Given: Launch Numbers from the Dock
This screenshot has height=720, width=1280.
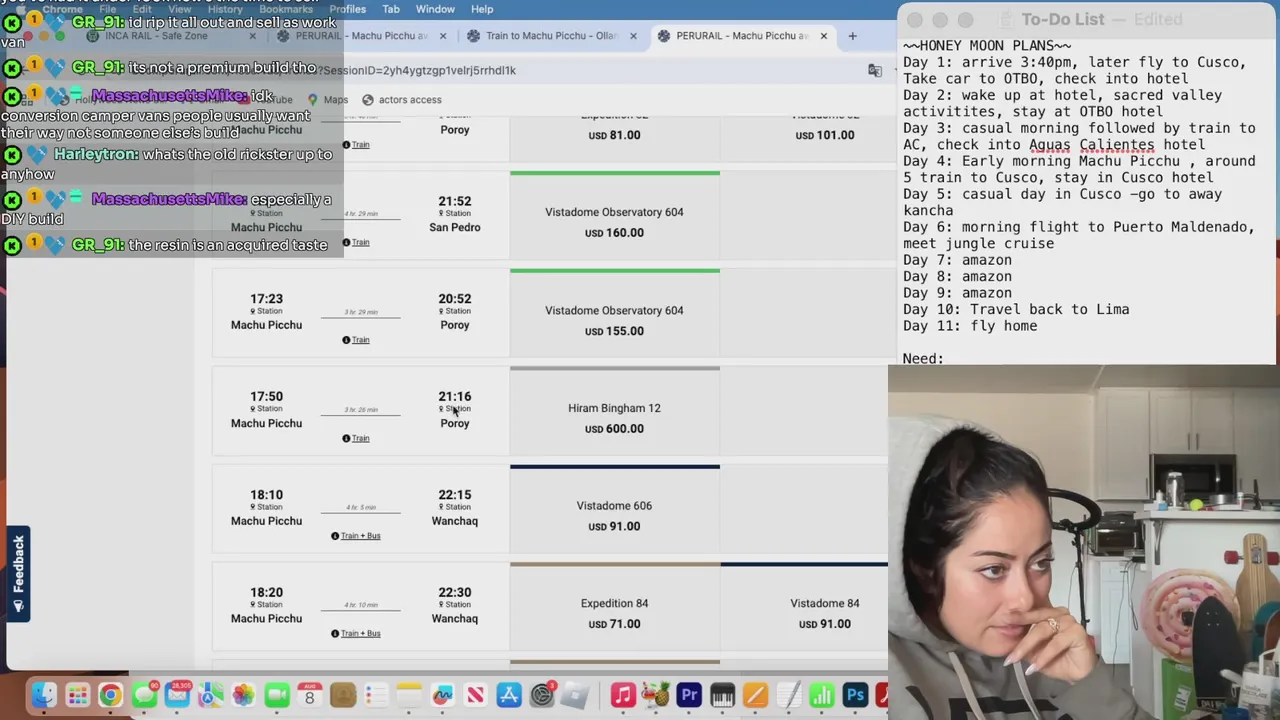Looking at the screenshot, I should 821,695.
